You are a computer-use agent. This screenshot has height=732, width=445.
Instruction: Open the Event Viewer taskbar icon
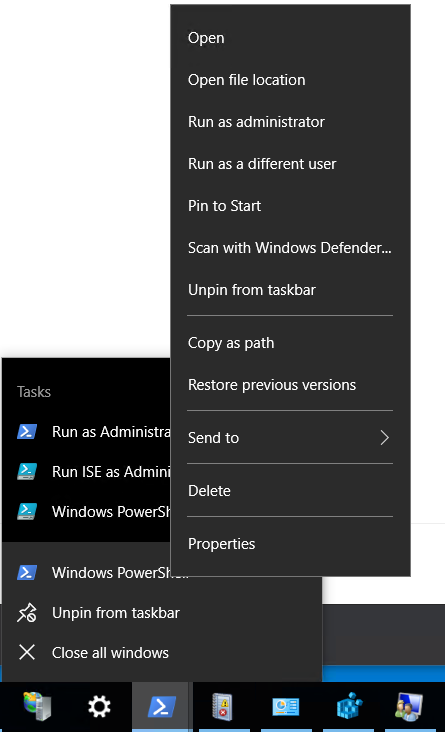(222, 707)
